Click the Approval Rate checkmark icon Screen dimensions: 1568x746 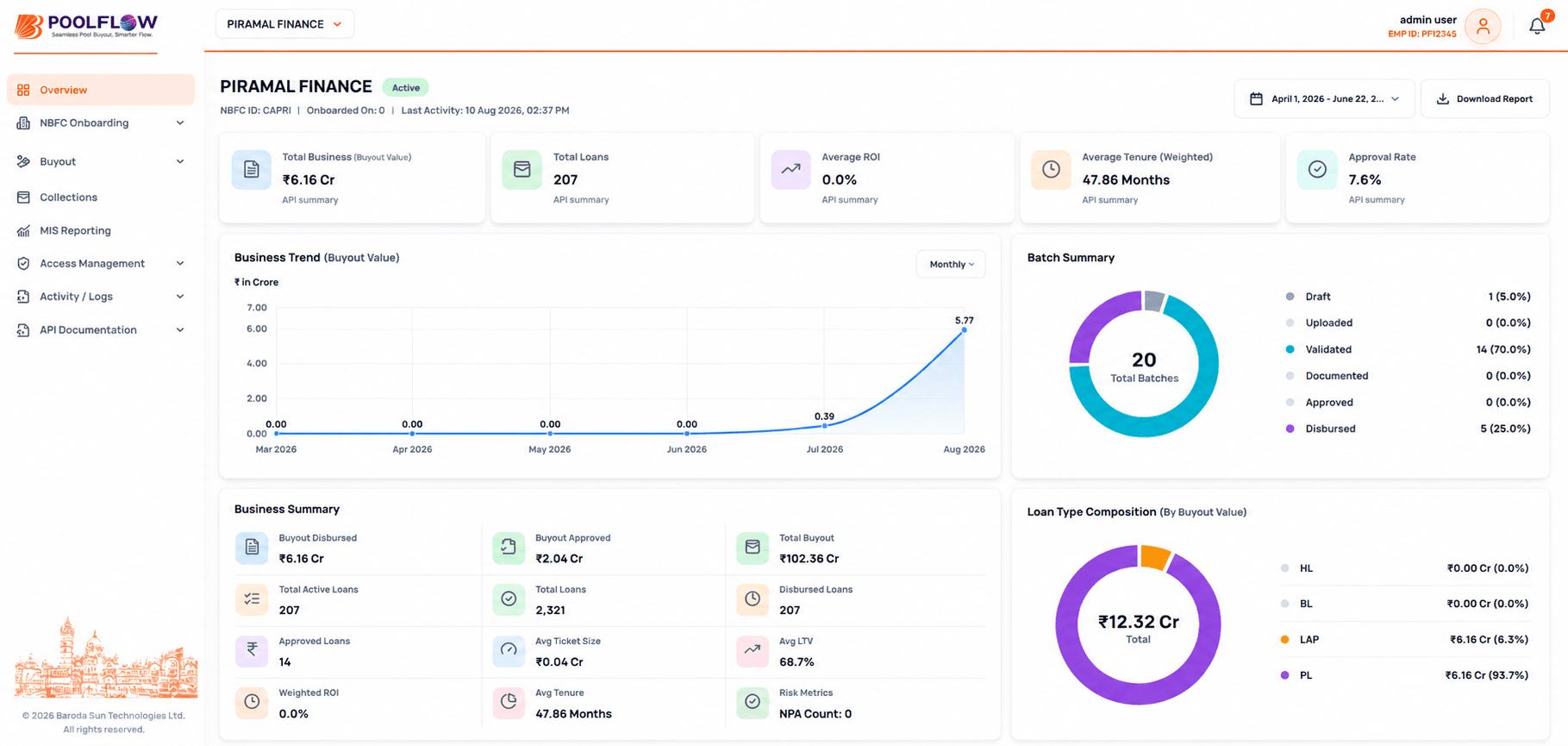pos(1317,169)
